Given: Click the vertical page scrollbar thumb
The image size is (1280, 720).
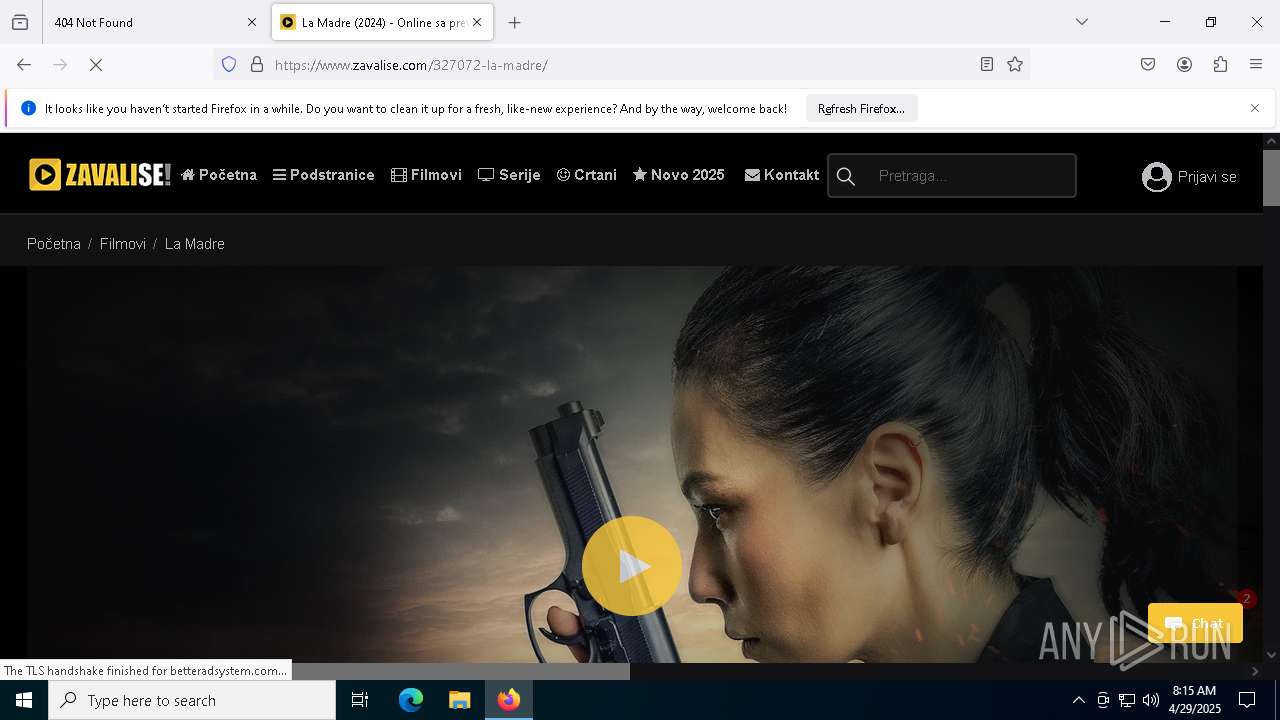Looking at the screenshot, I should pos(1271,177).
